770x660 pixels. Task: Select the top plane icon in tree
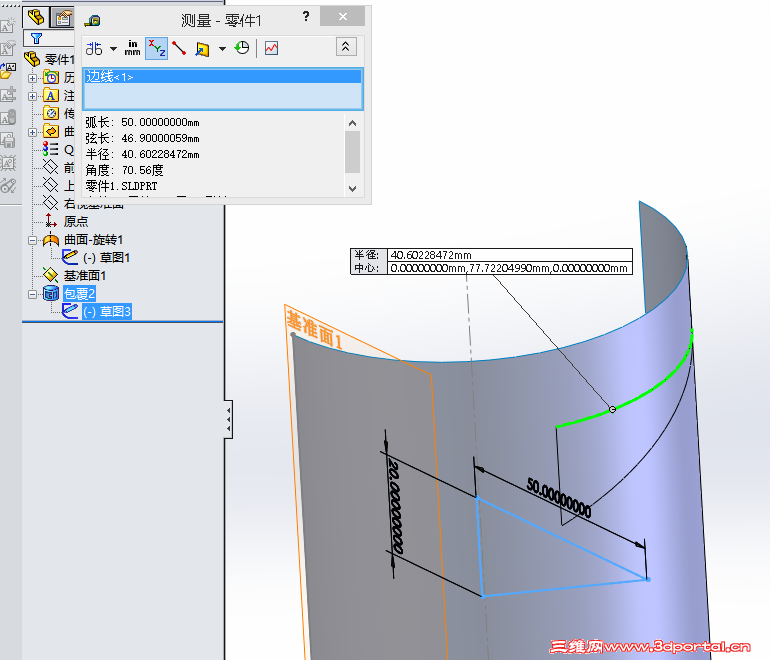tap(50, 185)
